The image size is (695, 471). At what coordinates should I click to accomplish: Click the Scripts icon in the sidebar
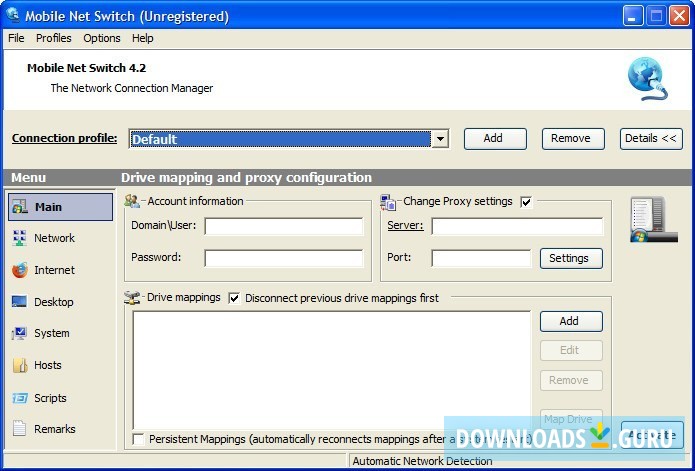pos(20,398)
